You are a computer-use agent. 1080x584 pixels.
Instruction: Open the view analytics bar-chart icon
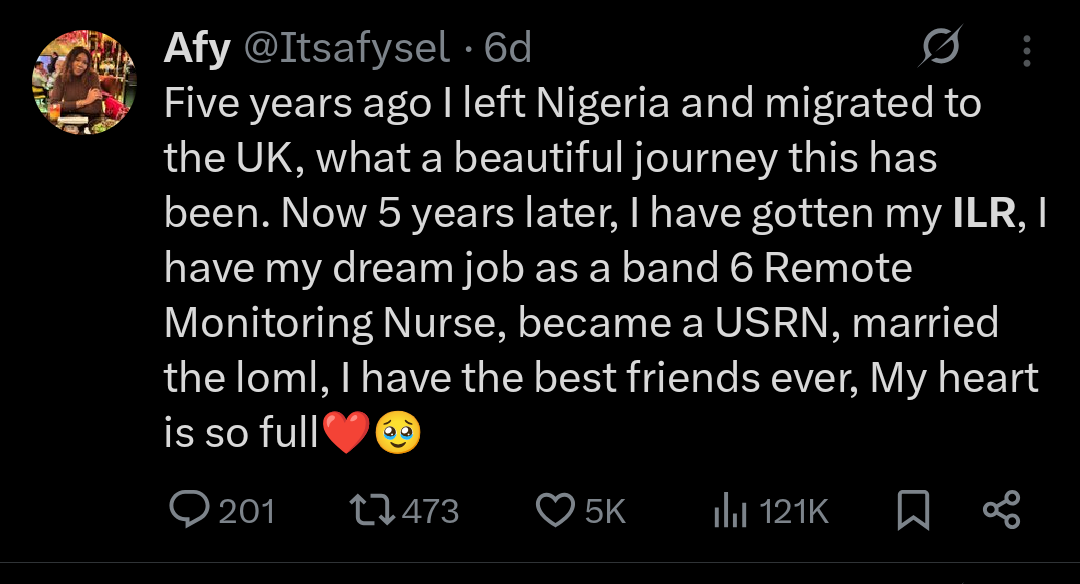(x=730, y=512)
